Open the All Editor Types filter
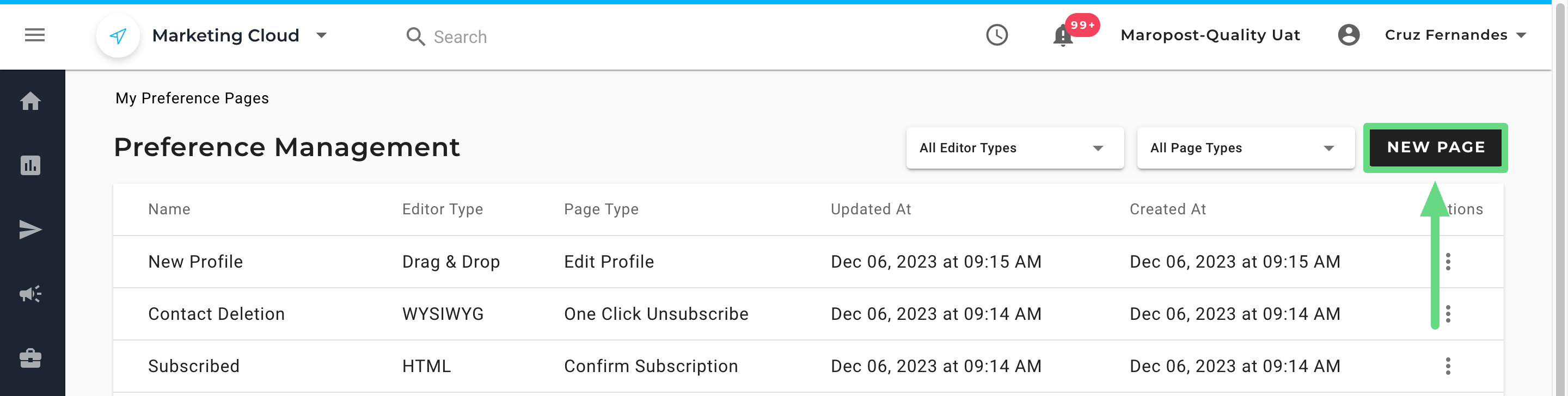 (1014, 148)
